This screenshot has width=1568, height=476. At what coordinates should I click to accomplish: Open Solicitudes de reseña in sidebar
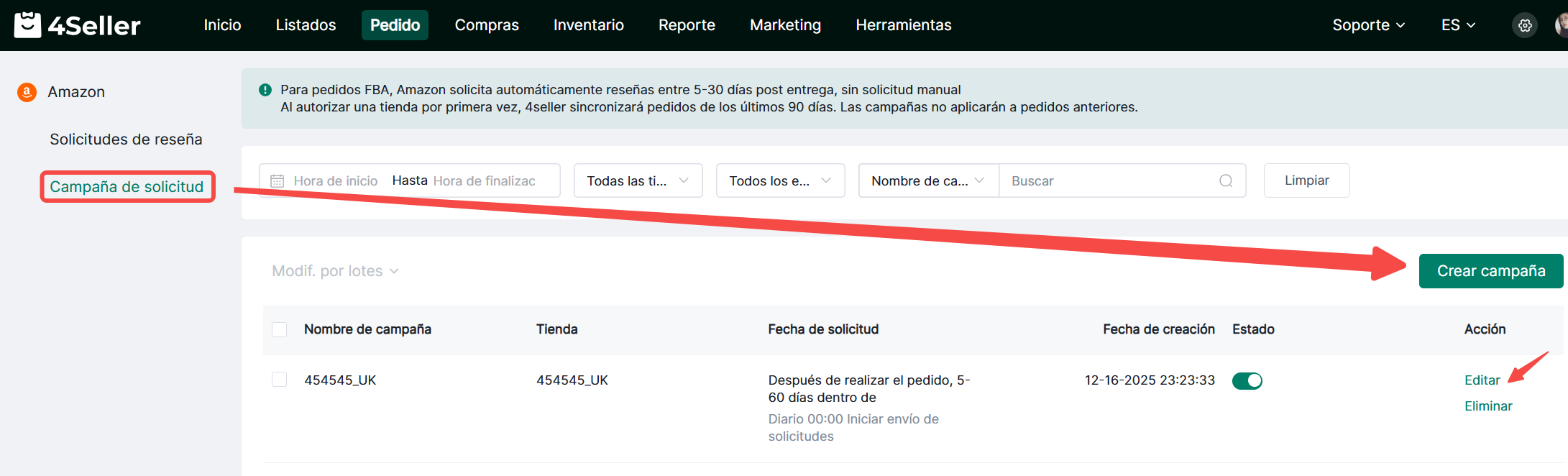(x=126, y=139)
